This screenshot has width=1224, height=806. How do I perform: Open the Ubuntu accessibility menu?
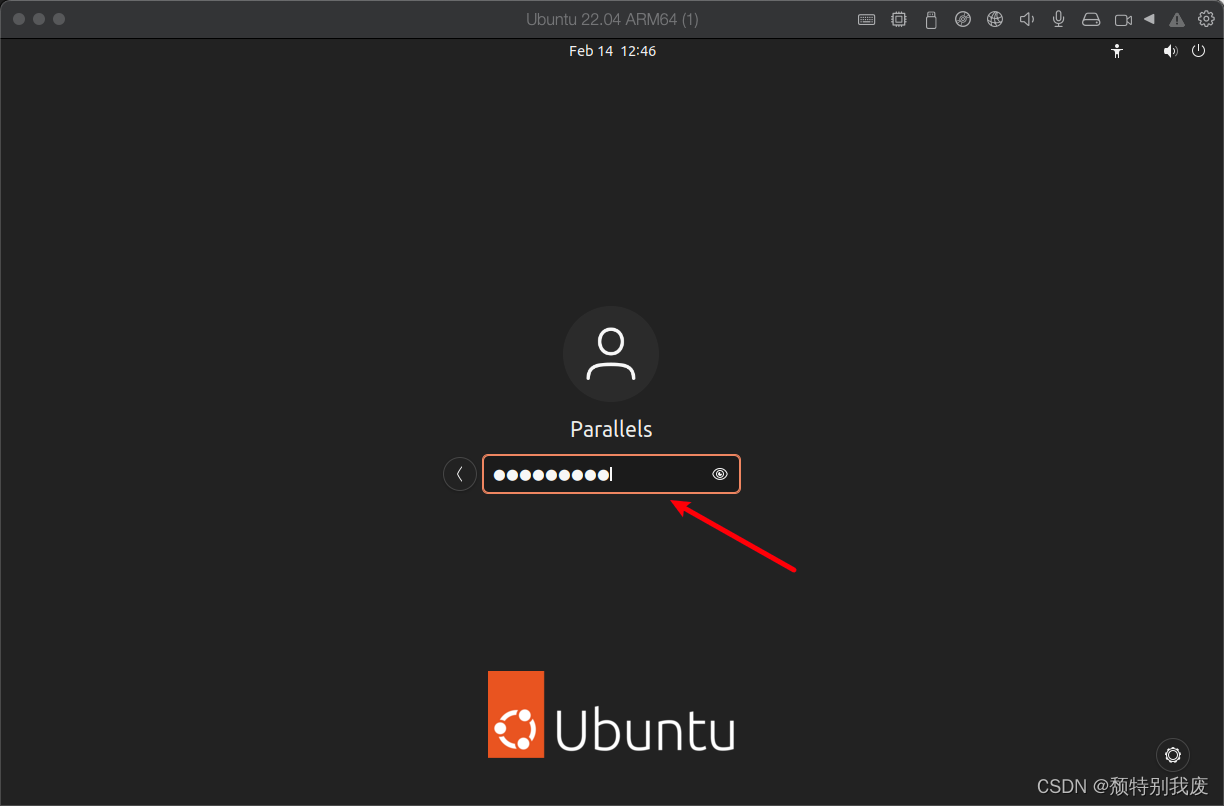[1118, 51]
